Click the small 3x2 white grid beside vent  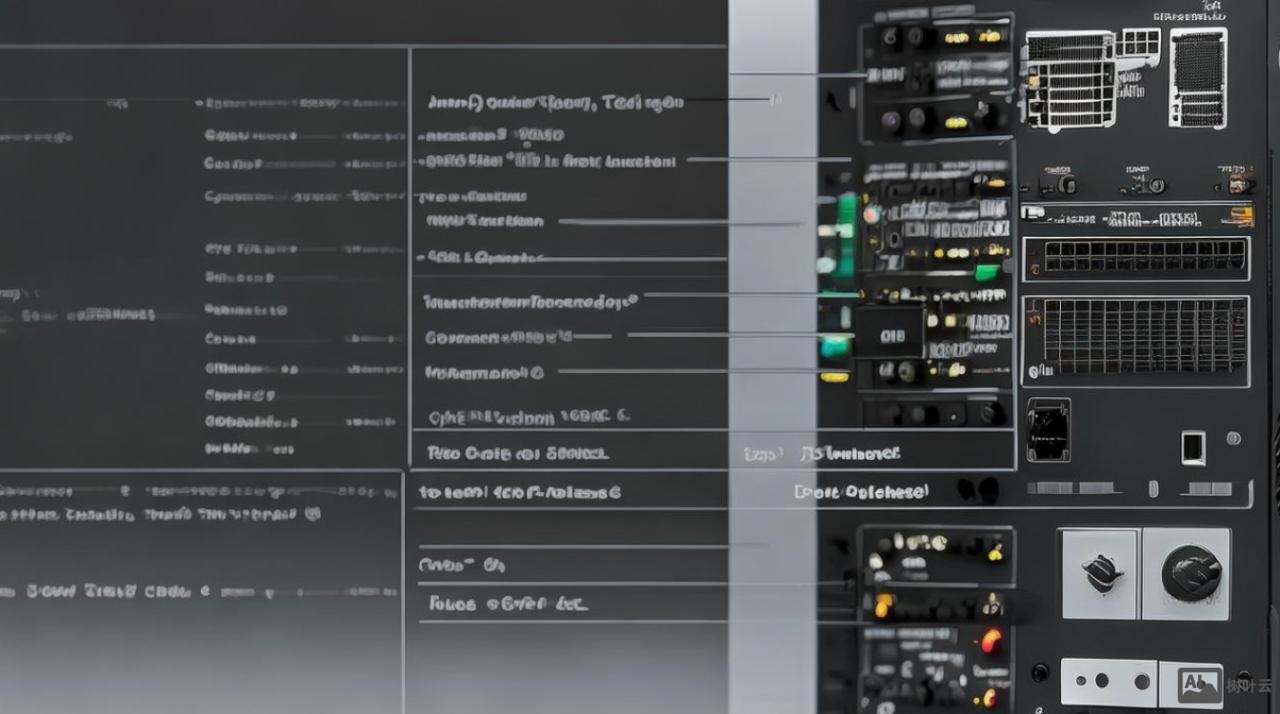pyautogui.click(x=1139, y=42)
